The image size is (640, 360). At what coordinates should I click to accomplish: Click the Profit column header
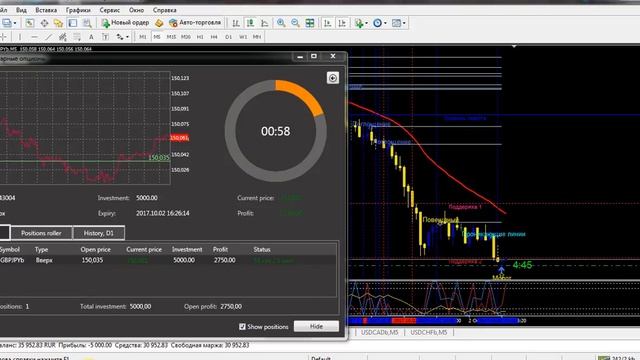tap(220, 249)
